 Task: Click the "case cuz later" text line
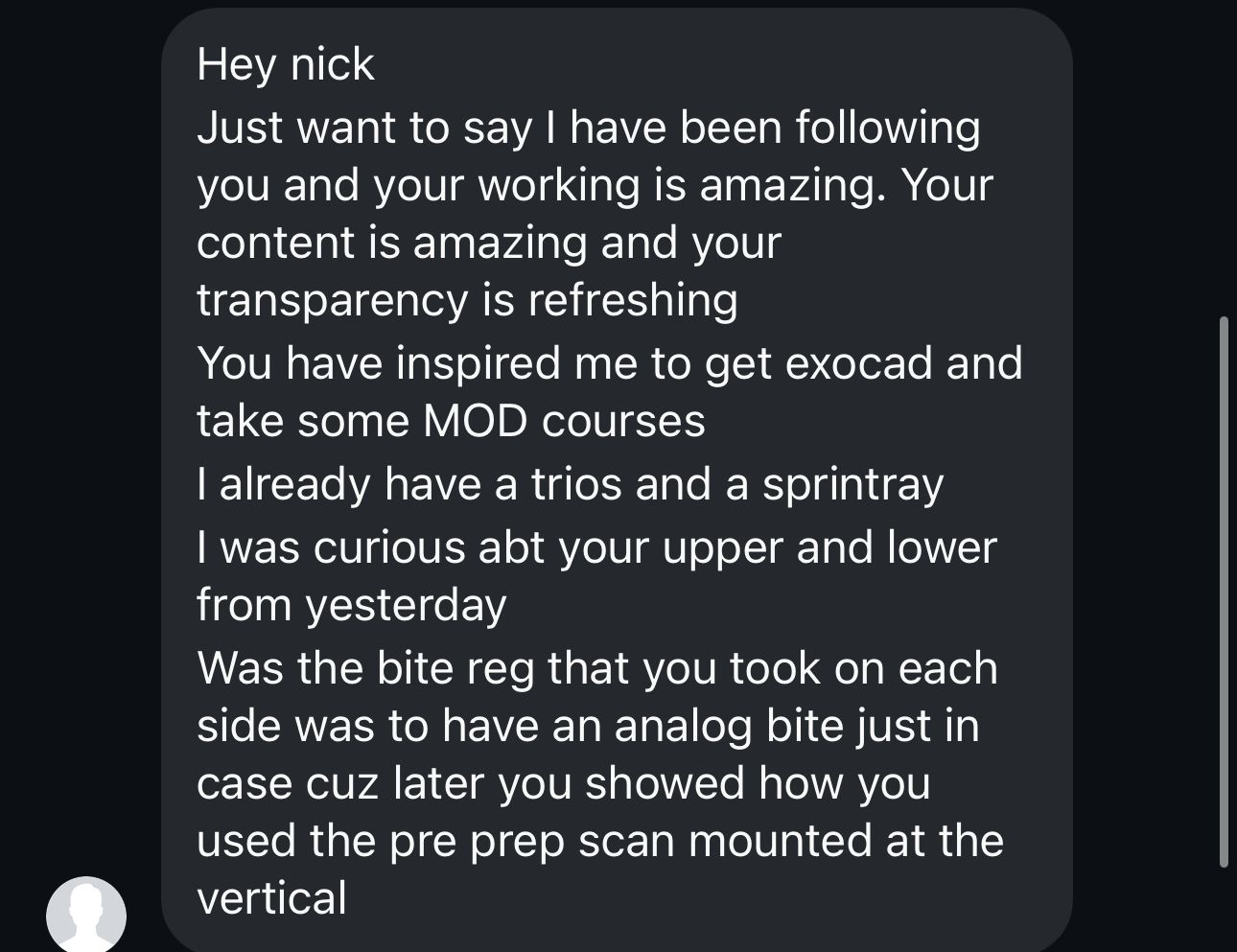[563, 783]
